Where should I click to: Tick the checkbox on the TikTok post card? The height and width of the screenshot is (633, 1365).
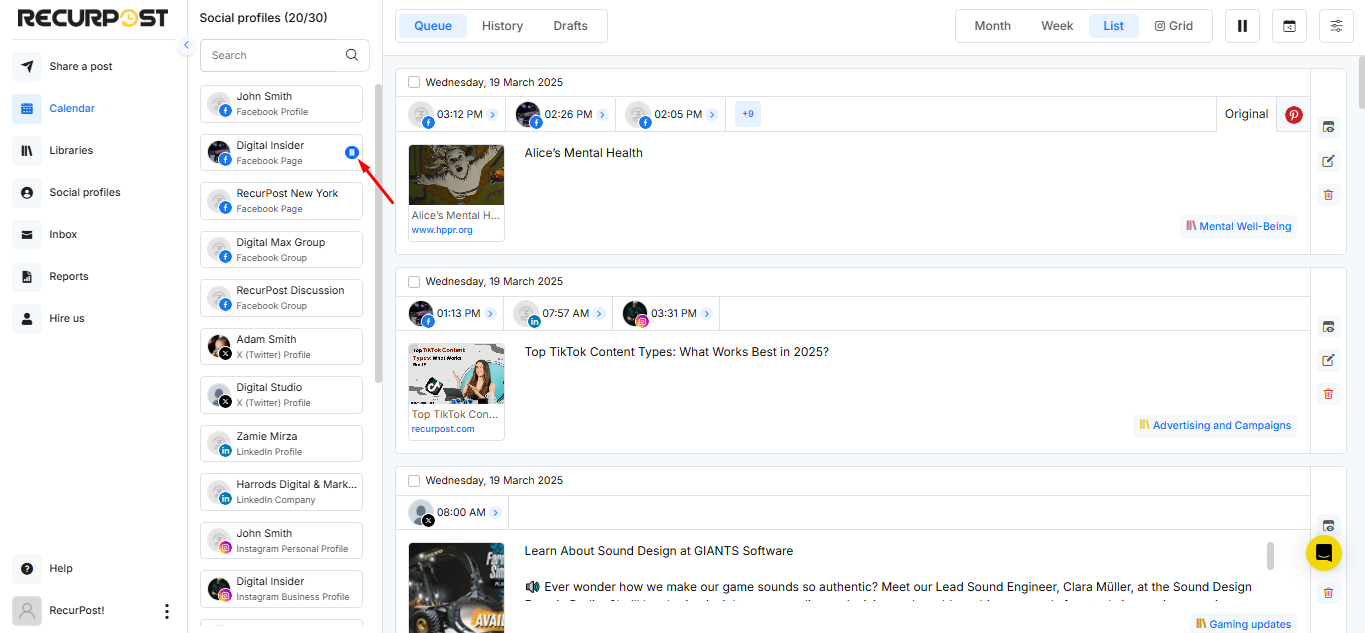click(414, 282)
